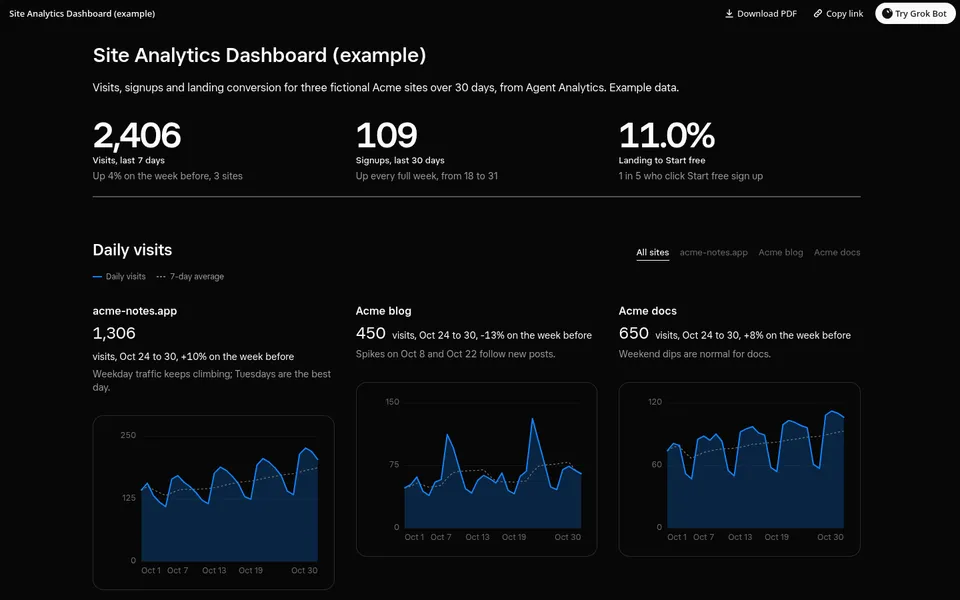Click the Grok logo in Try Grok Bot
The height and width of the screenshot is (600, 960).
[x=887, y=13]
